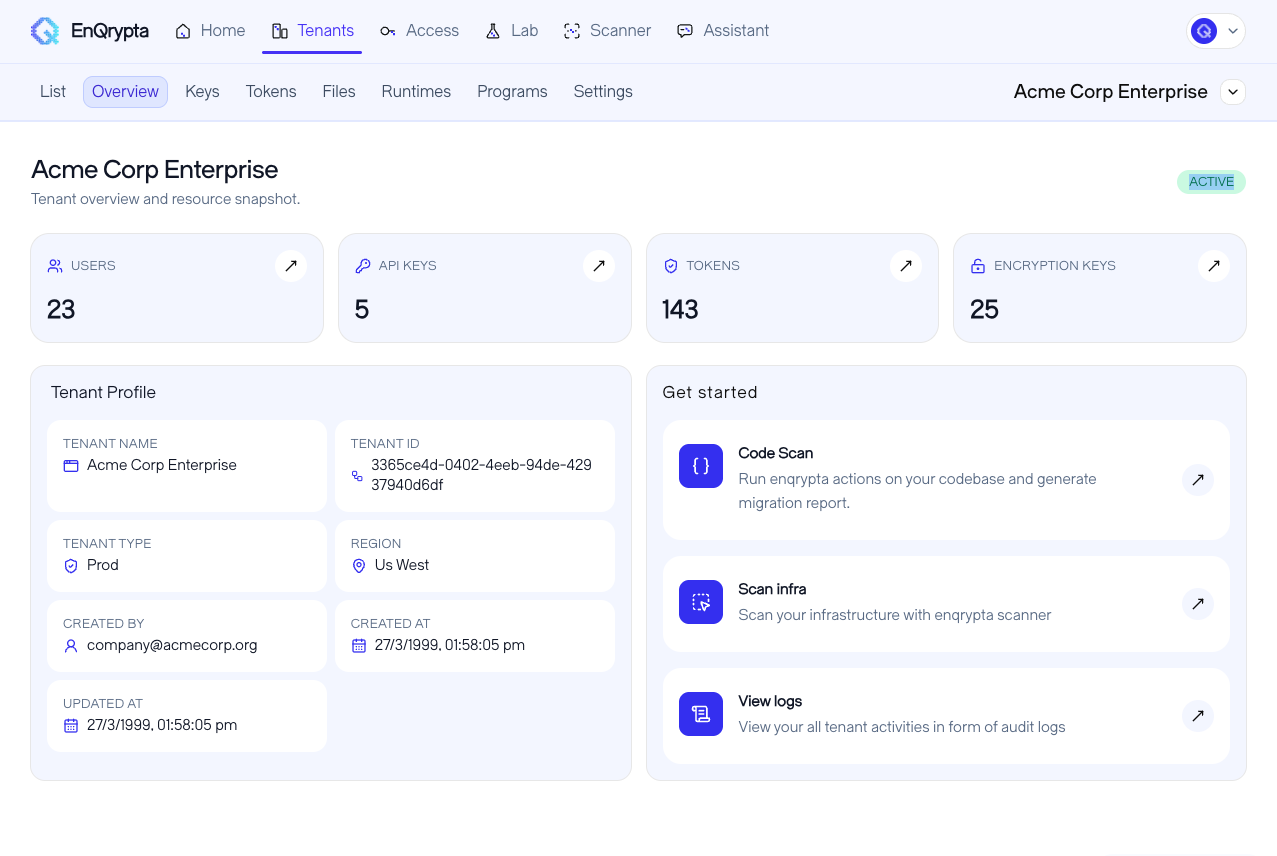Go to the Home menu
This screenshot has width=1277, height=856.
210,31
